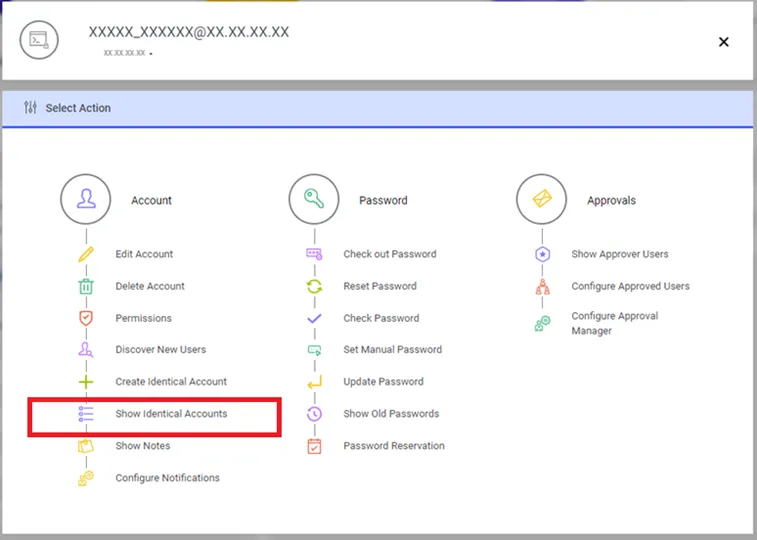Click the Account person circle icon
Viewport: 757px width, 540px height.
[85, 199]
